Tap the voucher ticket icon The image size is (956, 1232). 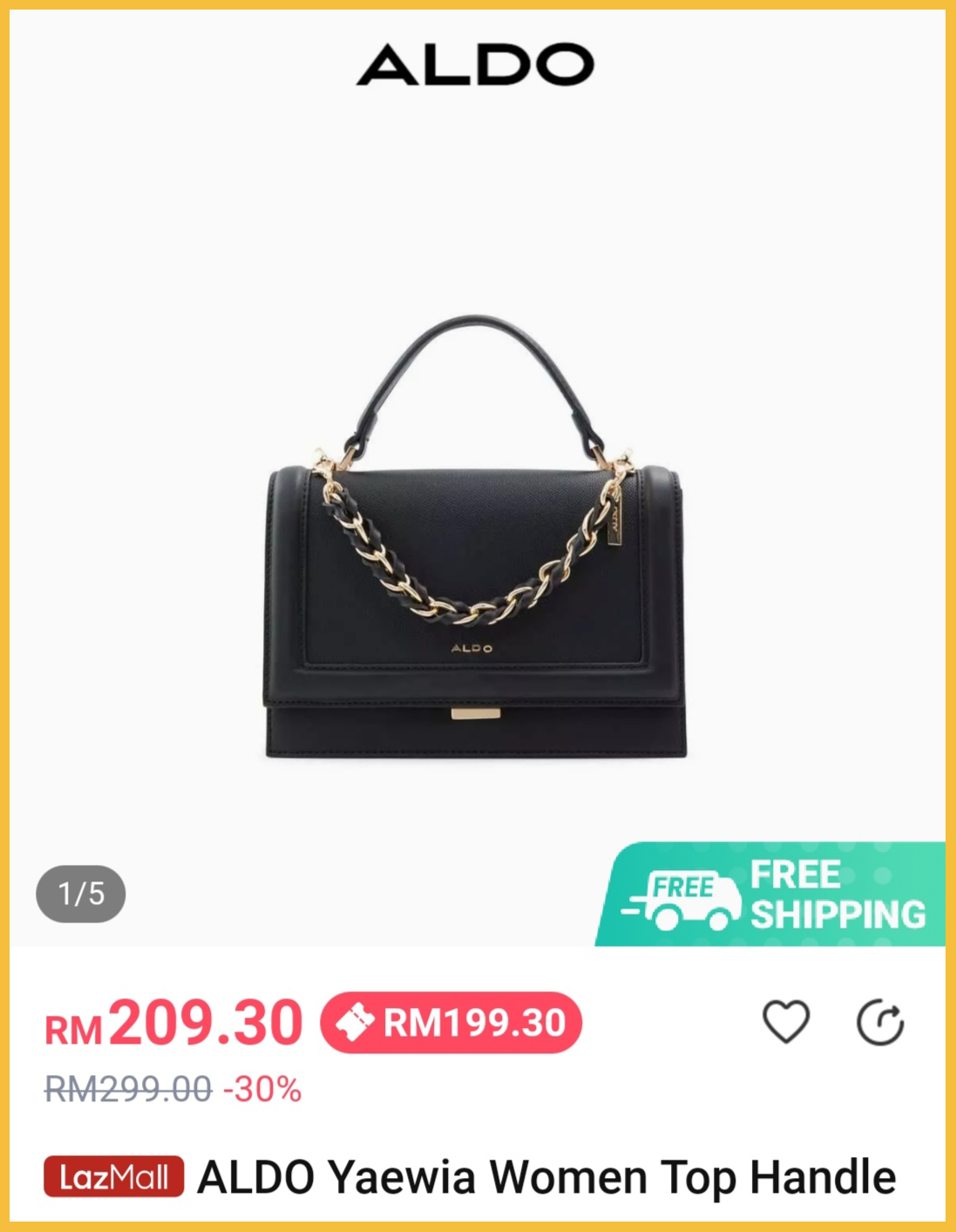click(x=355, y=1023)
